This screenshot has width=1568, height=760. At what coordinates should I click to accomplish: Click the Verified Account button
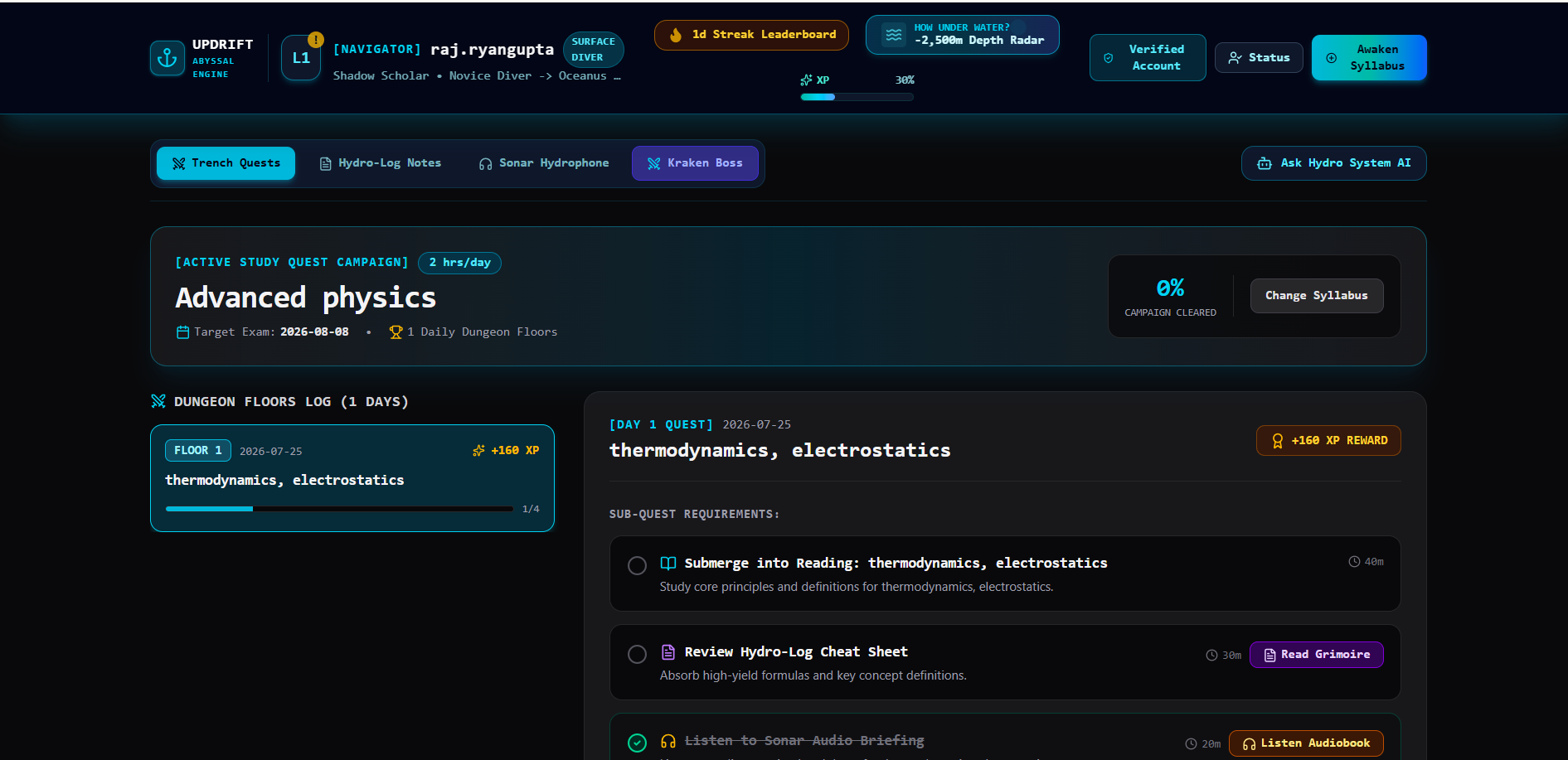(x=1148, y=58)
